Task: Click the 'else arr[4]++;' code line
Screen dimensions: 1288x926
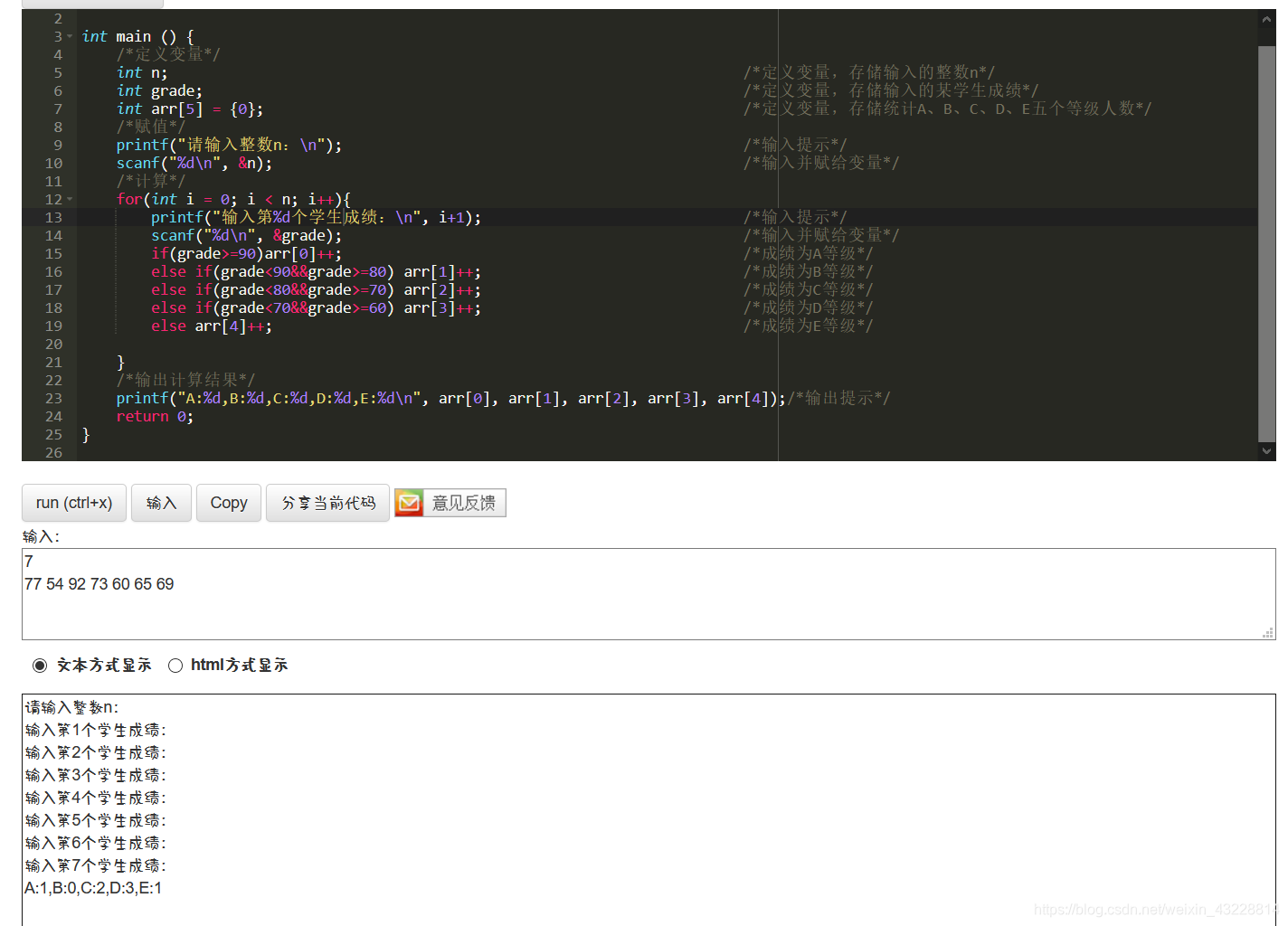Action: coord(211,326)
